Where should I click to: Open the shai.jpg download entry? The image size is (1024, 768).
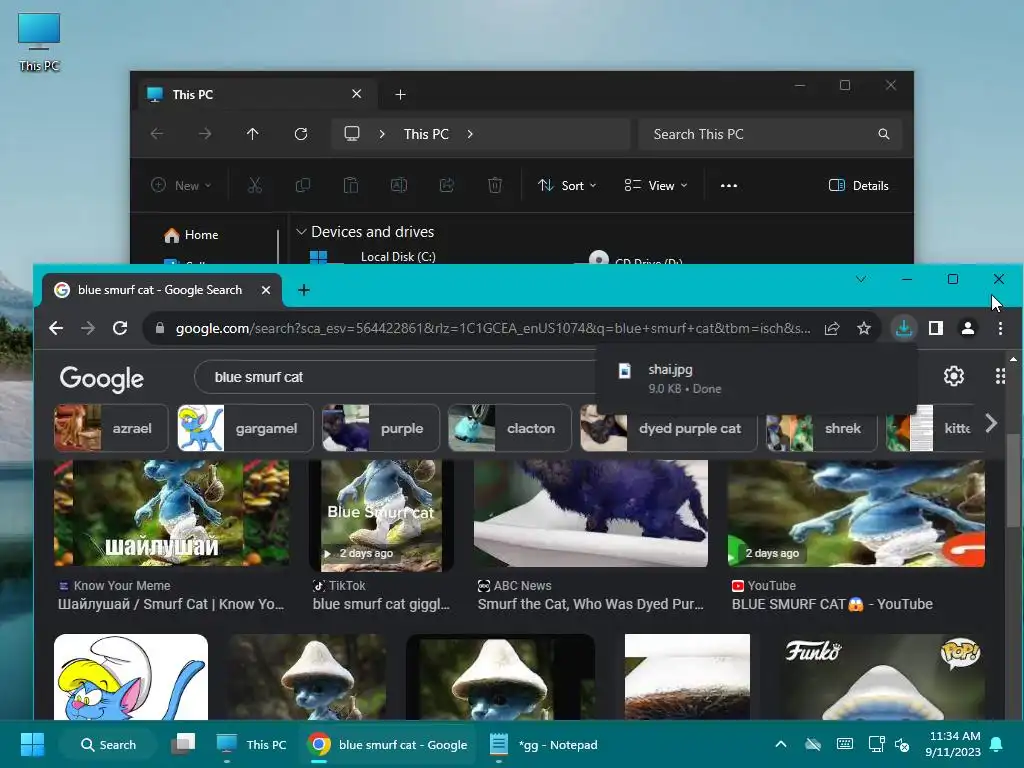coord(758,379)
